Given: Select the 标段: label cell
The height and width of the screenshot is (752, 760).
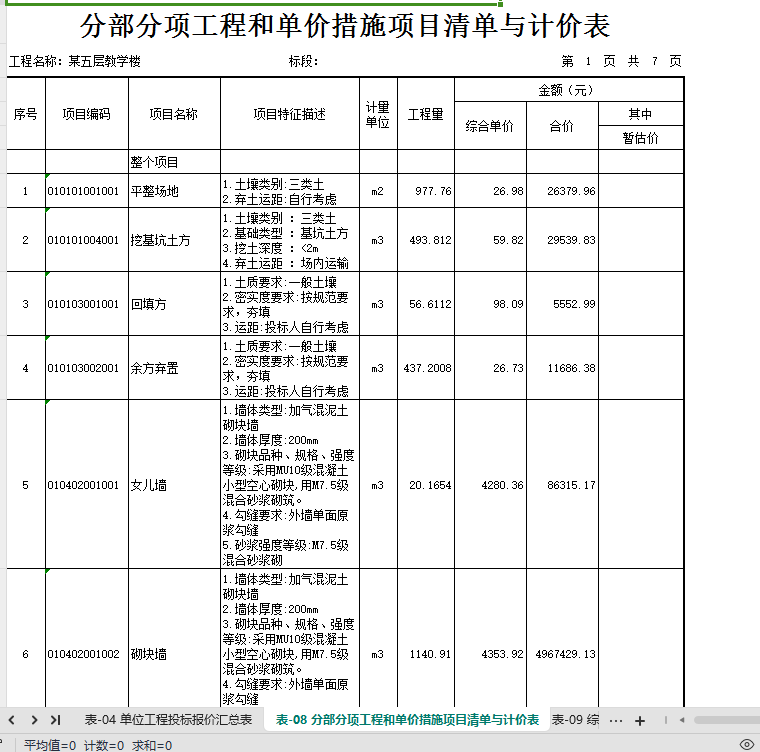Looking at the screenshot, I should pyautogui.click(x=303, y=61).
